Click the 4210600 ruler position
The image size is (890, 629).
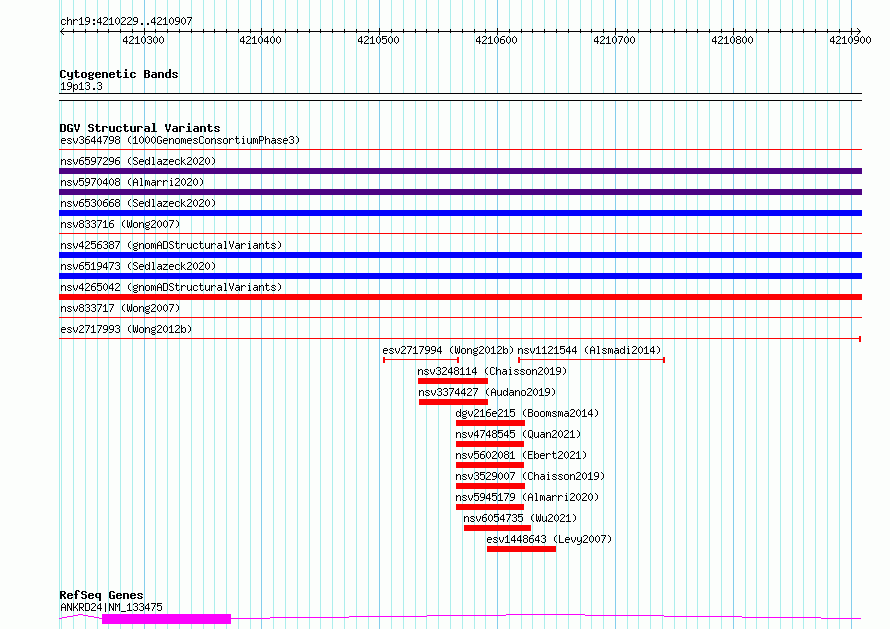[x=497, y=40]
